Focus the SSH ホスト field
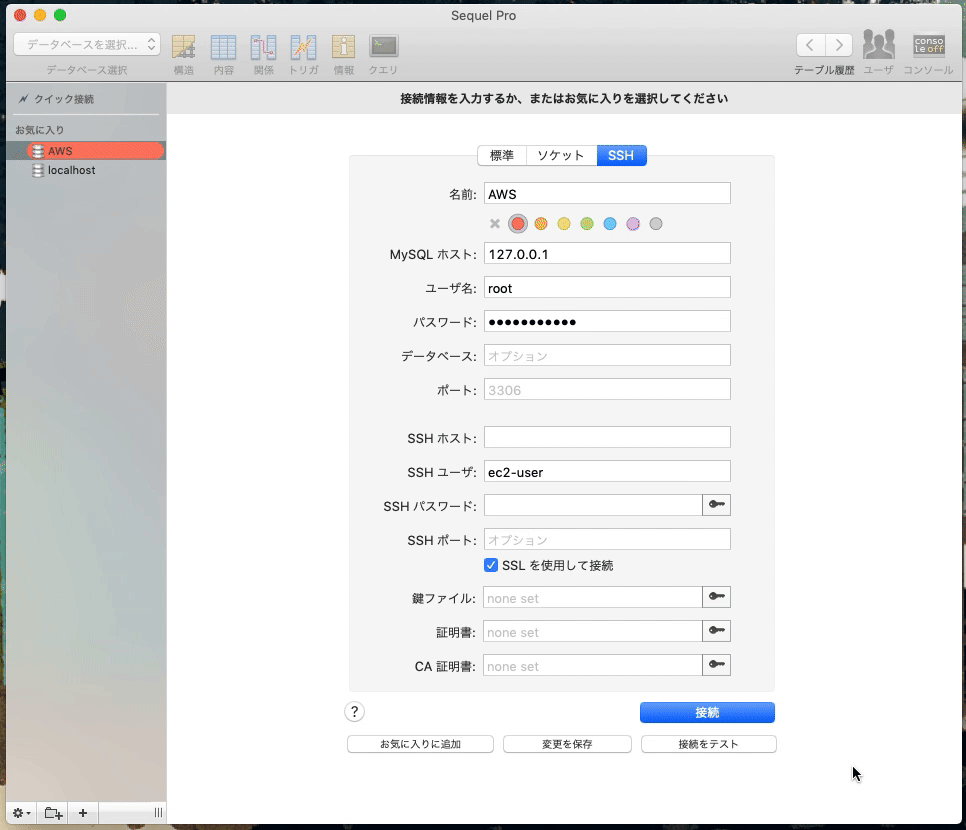966x830 pixels. click(x=607, y=437)
